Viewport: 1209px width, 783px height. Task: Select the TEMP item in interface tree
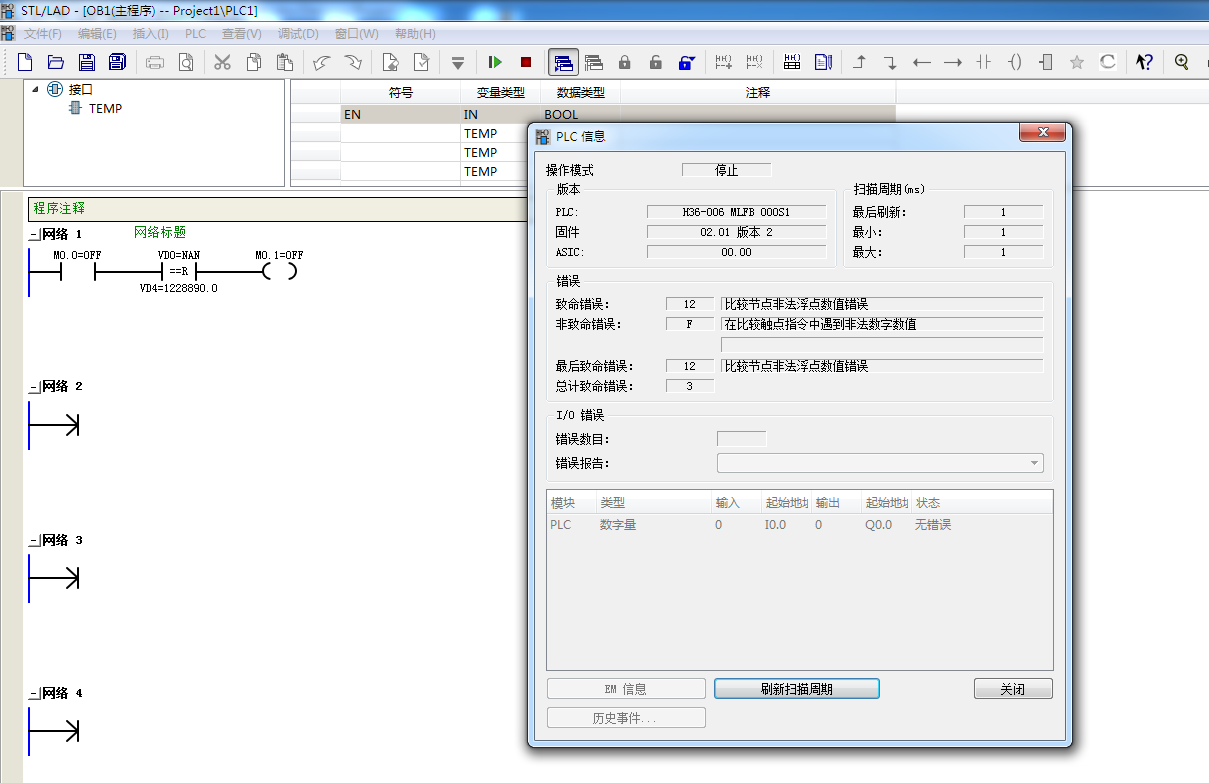[x=105, y=108]
